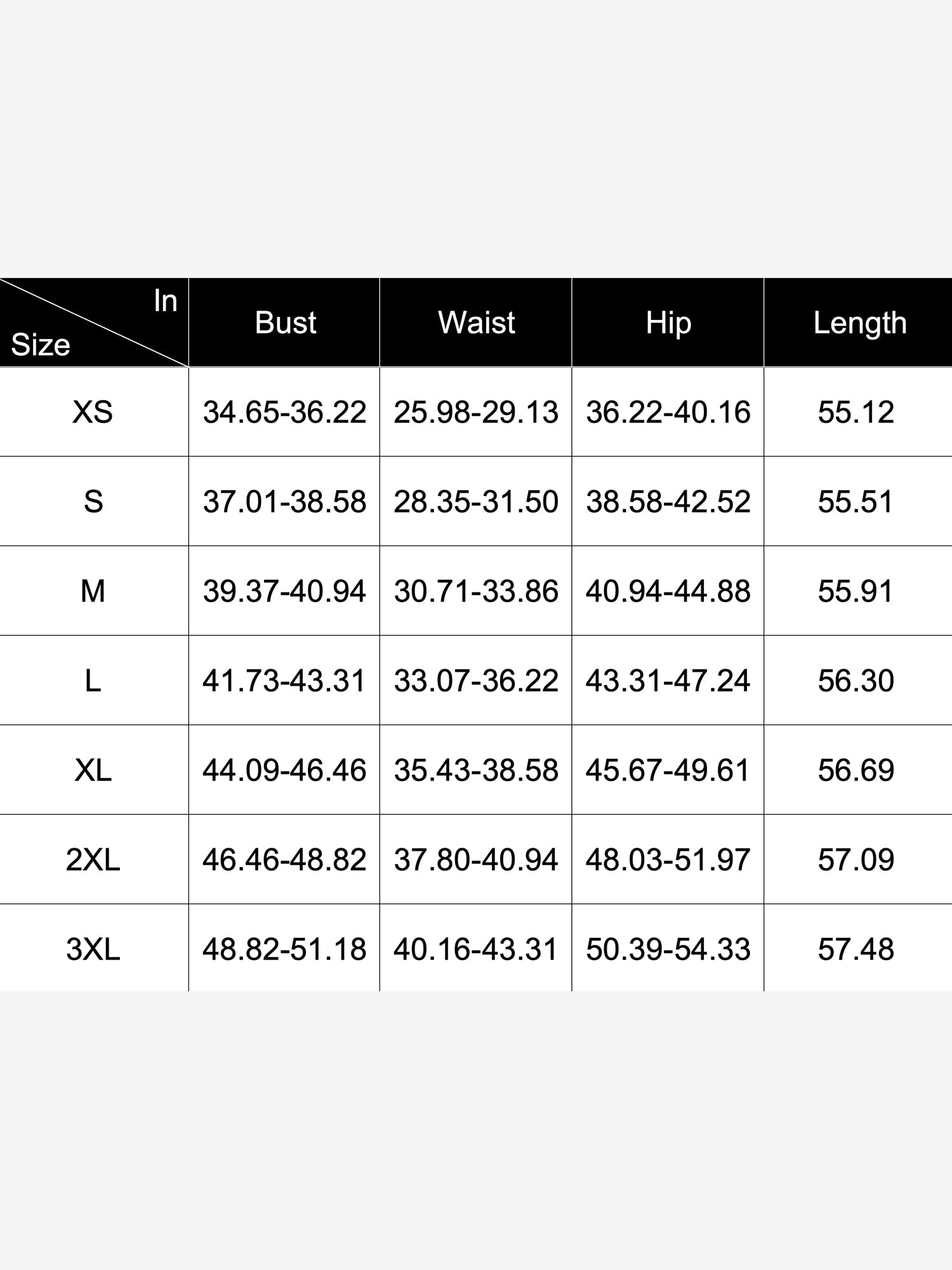Select the Length column header
The height and width of the screenshot is (1270, 952).
tap(859, 323)
